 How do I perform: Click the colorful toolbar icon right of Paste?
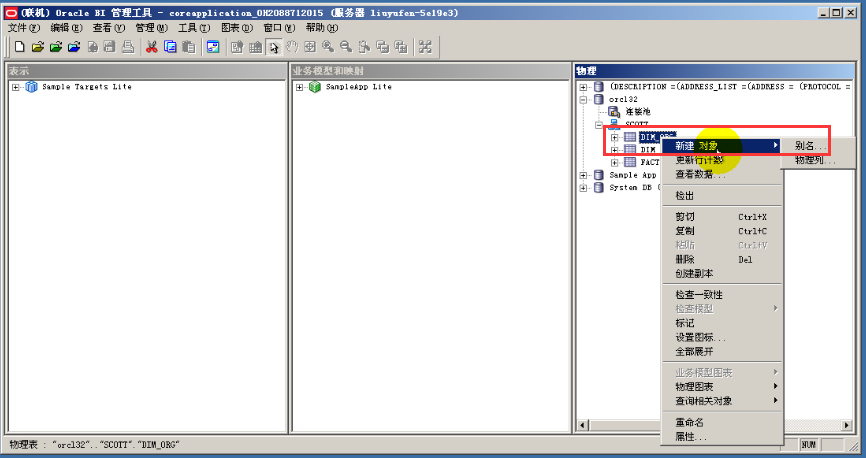pos(213,47)
